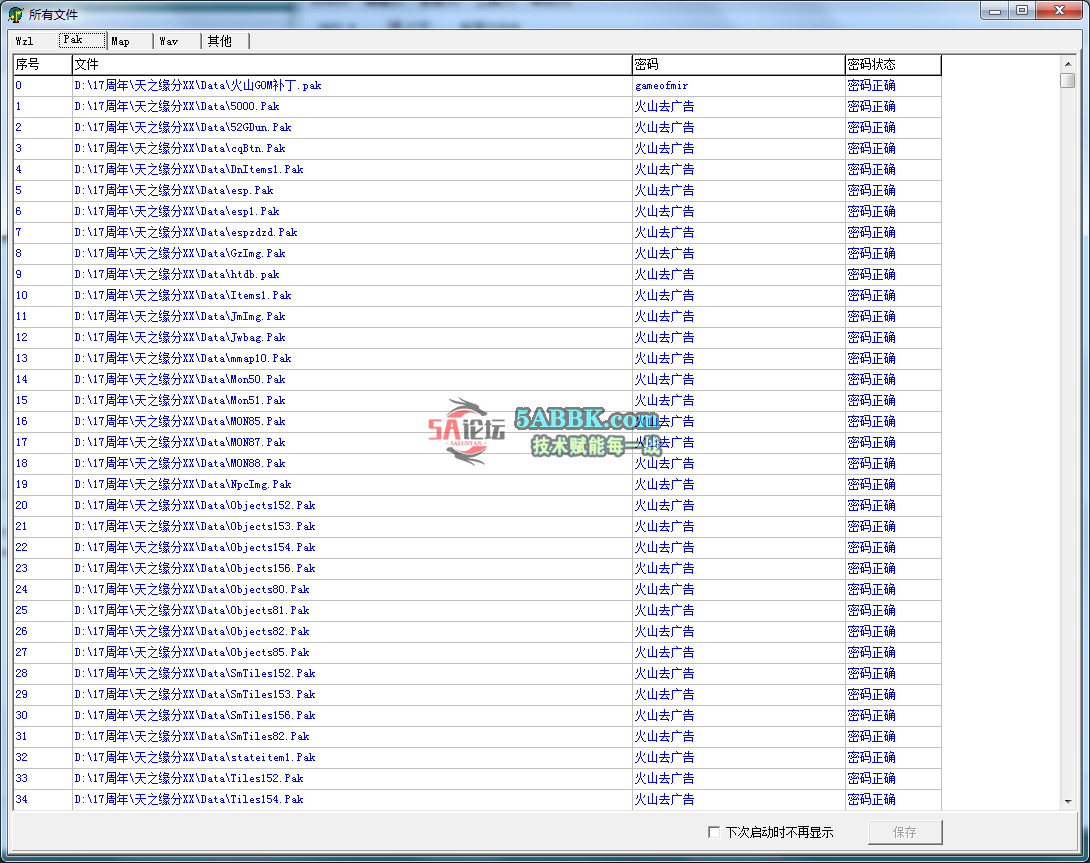Image resolution: width=1090 pixels, height=863 pixels.
Task: Select the Objects80.Pak file path
Action: click(192, 589)
